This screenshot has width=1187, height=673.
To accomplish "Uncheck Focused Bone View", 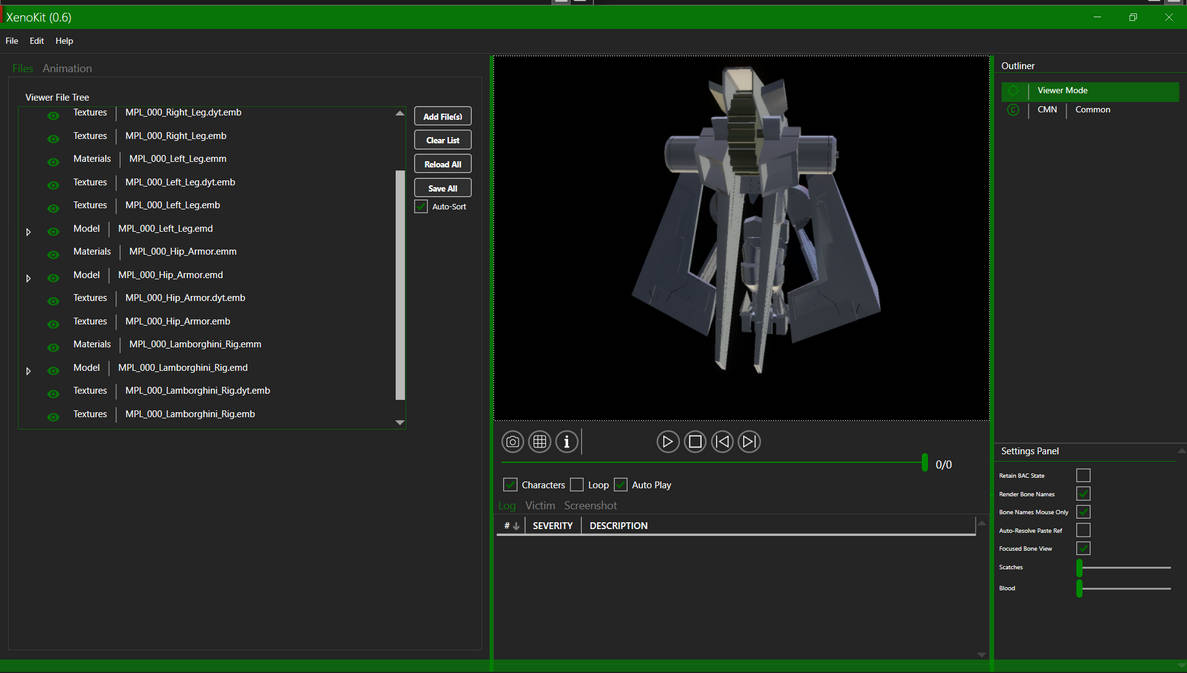I will (1083, 548).
